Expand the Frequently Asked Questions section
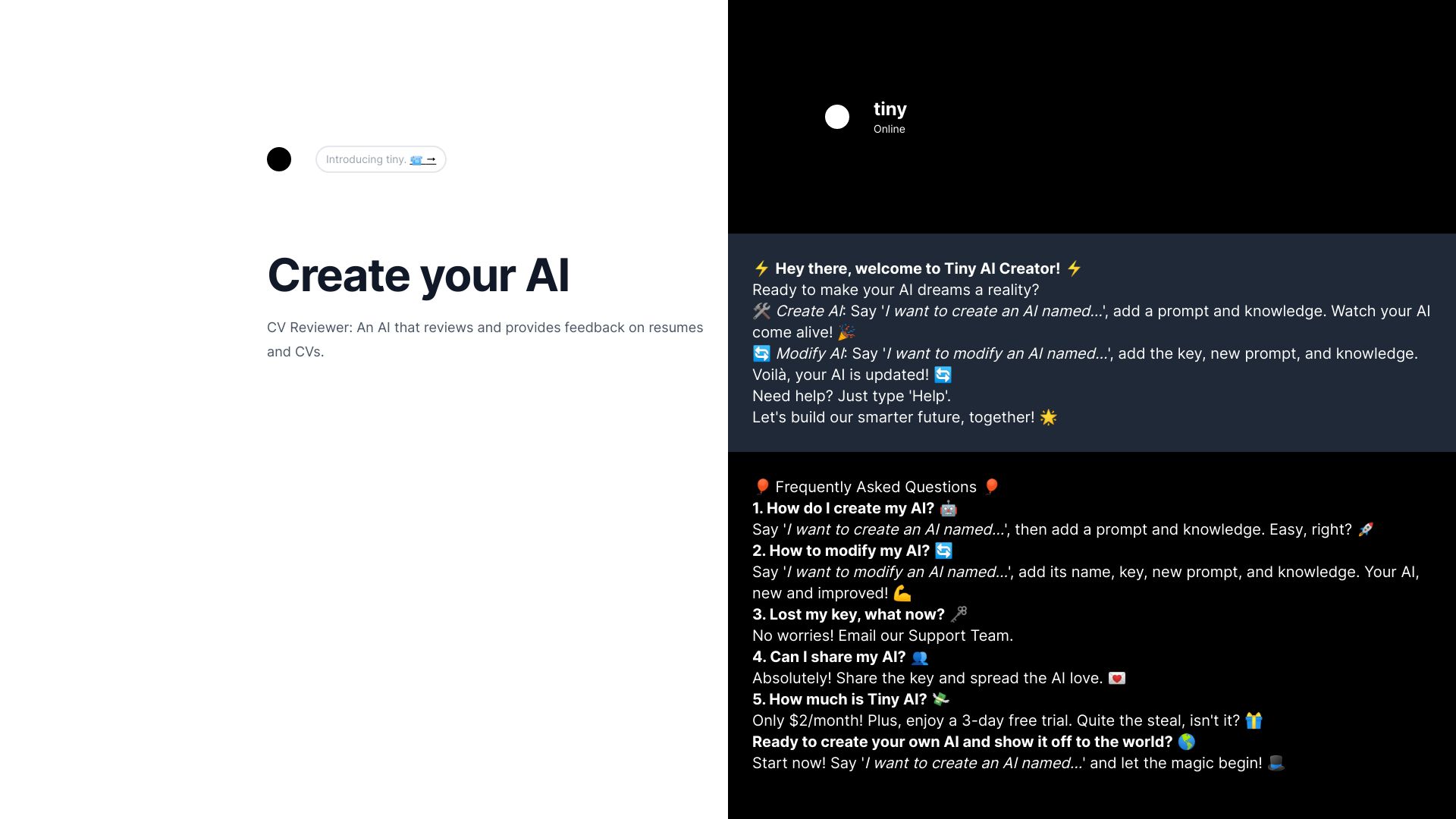The height and width of the screenshot is (819, 1456). tap(875, 487)
